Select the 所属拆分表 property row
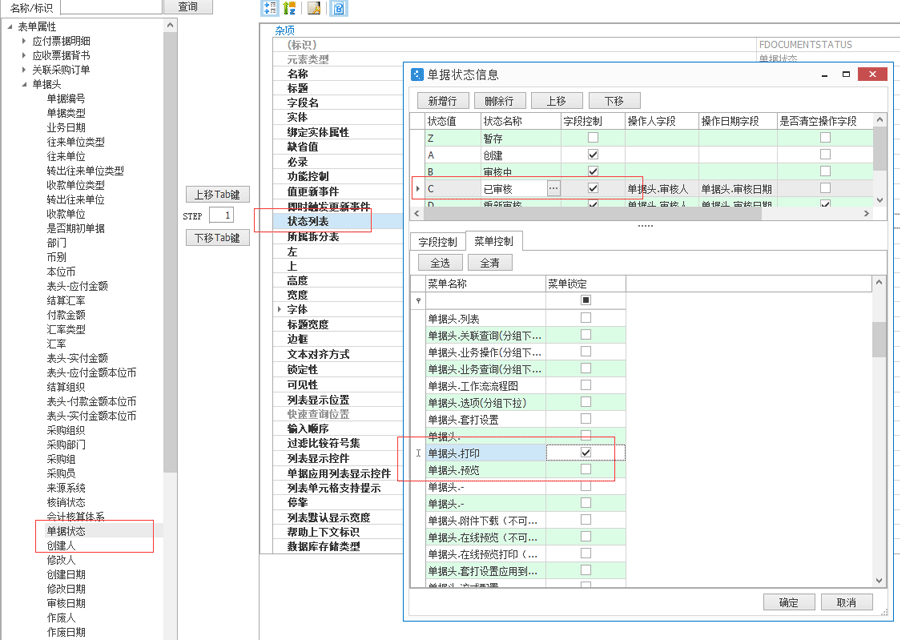The height and width of the screenshot is (640, 900). [x=338, y=236]
